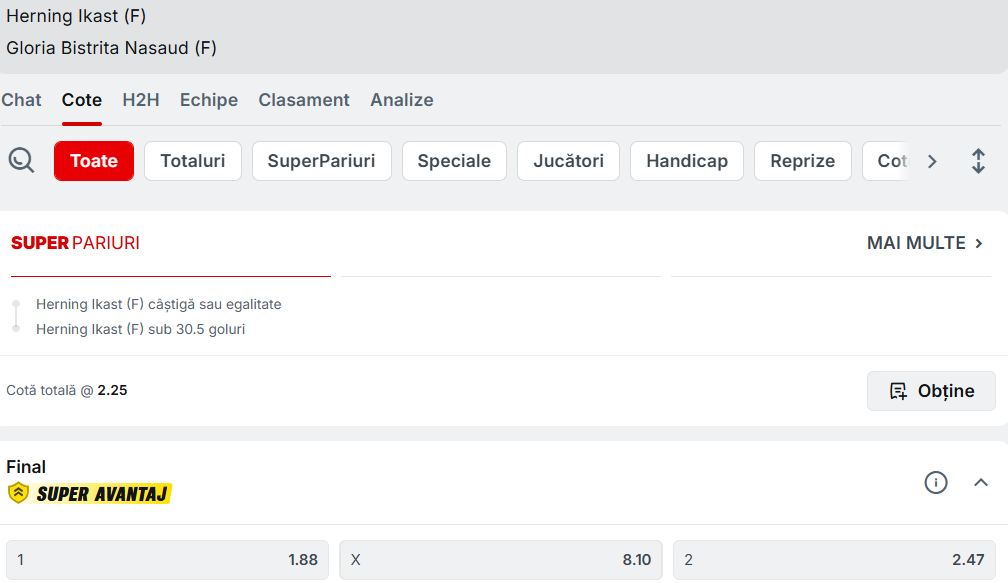Viewport: 1008px width, 583px height.
Task: Select the Handicap filter chip
Action: 686,161
